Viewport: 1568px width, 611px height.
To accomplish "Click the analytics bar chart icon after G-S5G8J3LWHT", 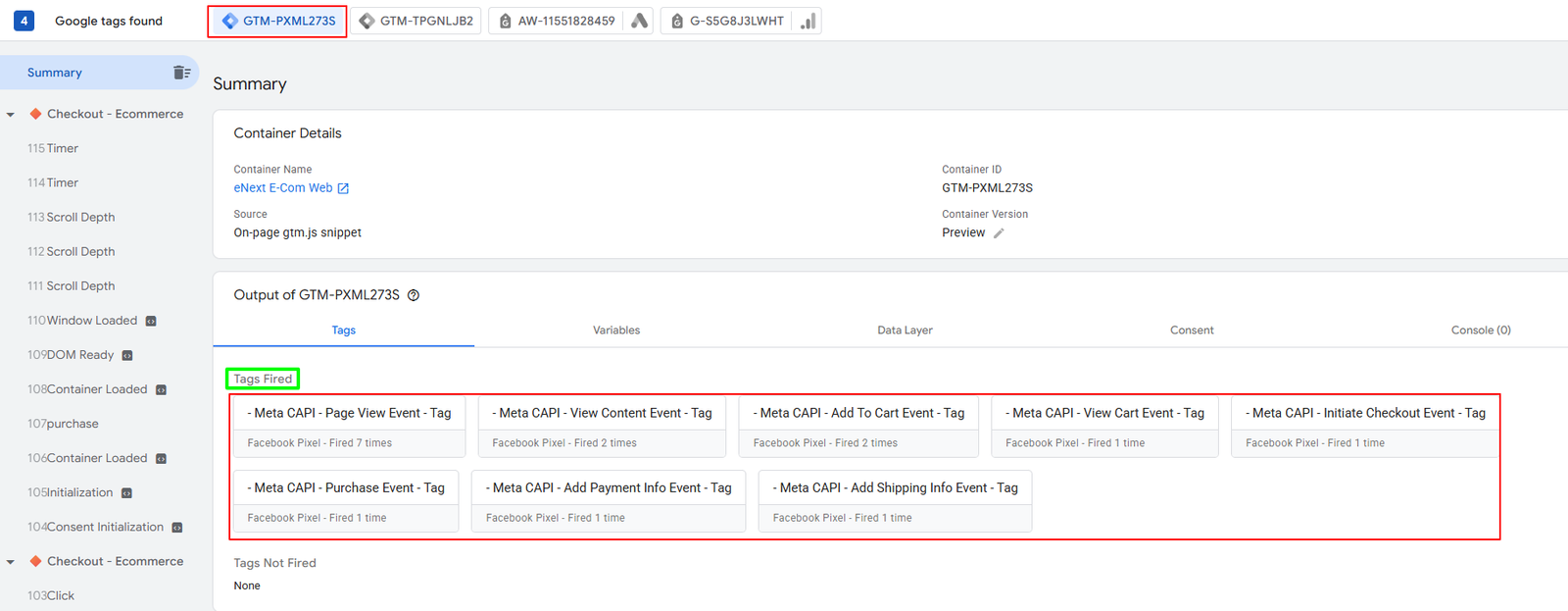I will 808,21.
